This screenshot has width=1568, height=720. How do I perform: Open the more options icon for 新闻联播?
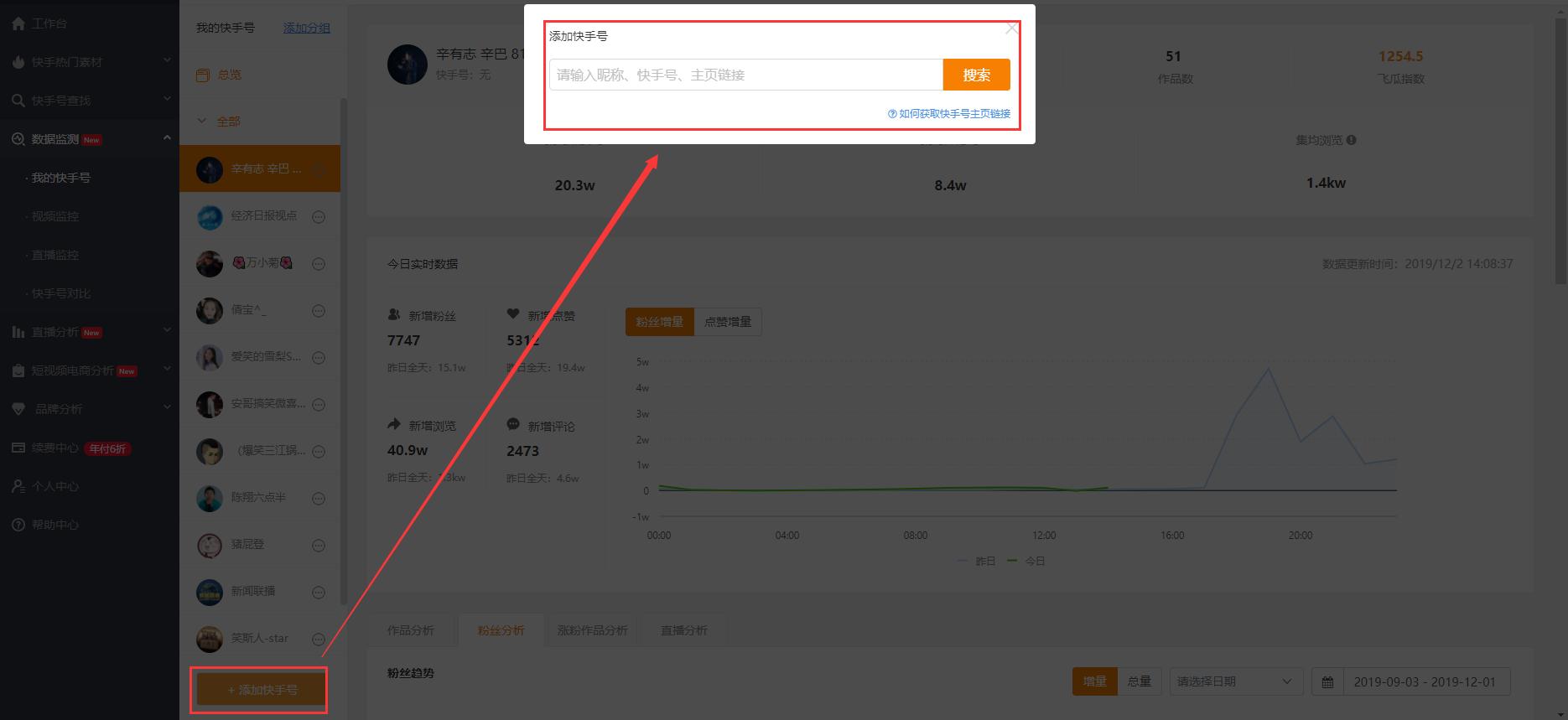coord(319,593)
